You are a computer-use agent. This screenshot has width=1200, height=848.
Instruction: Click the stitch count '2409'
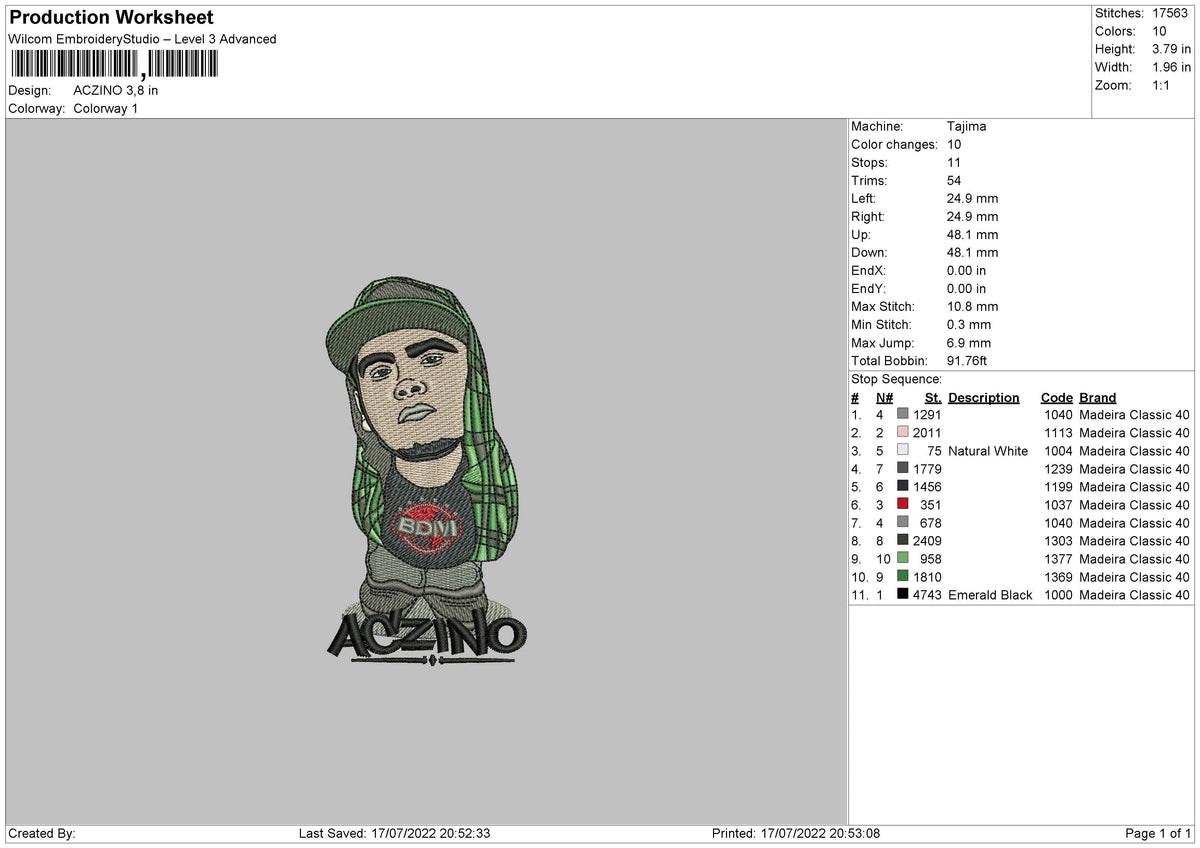[927, 540]
